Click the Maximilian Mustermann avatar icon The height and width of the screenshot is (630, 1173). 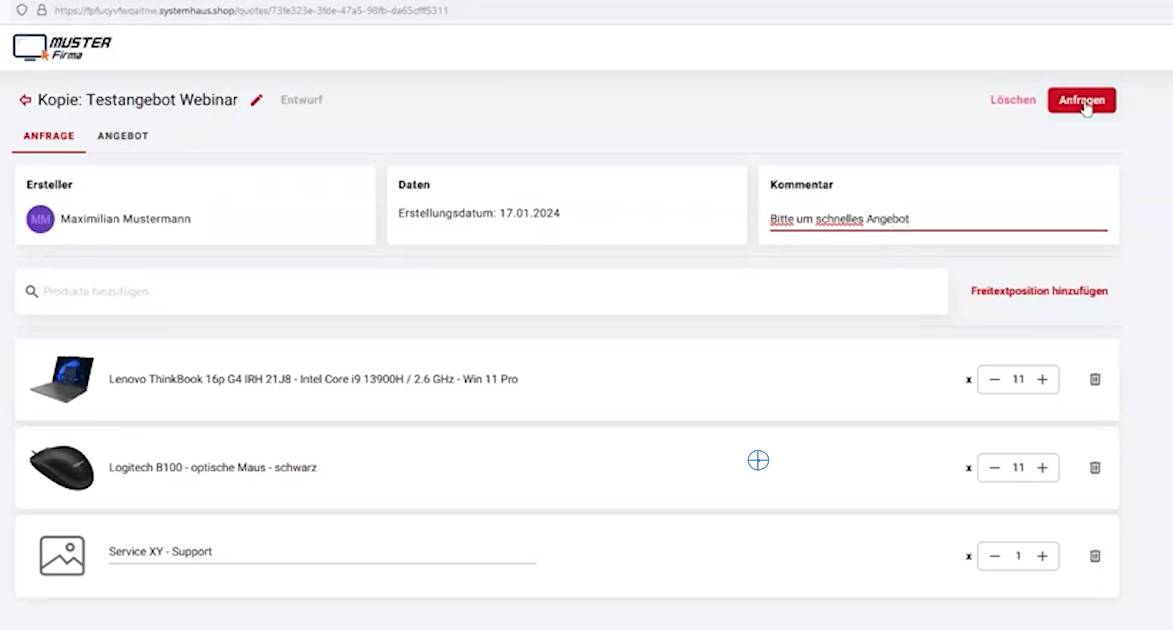click(40, 219)
